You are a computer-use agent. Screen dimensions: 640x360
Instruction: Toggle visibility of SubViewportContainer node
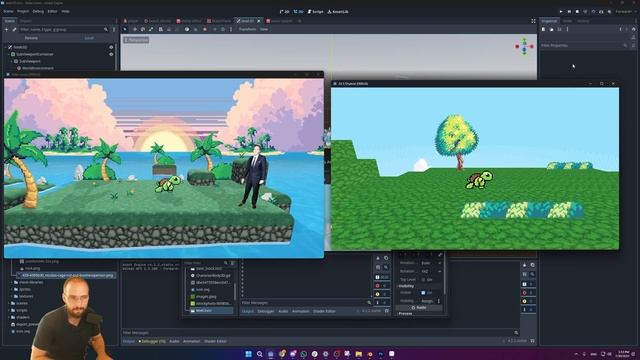111,54
